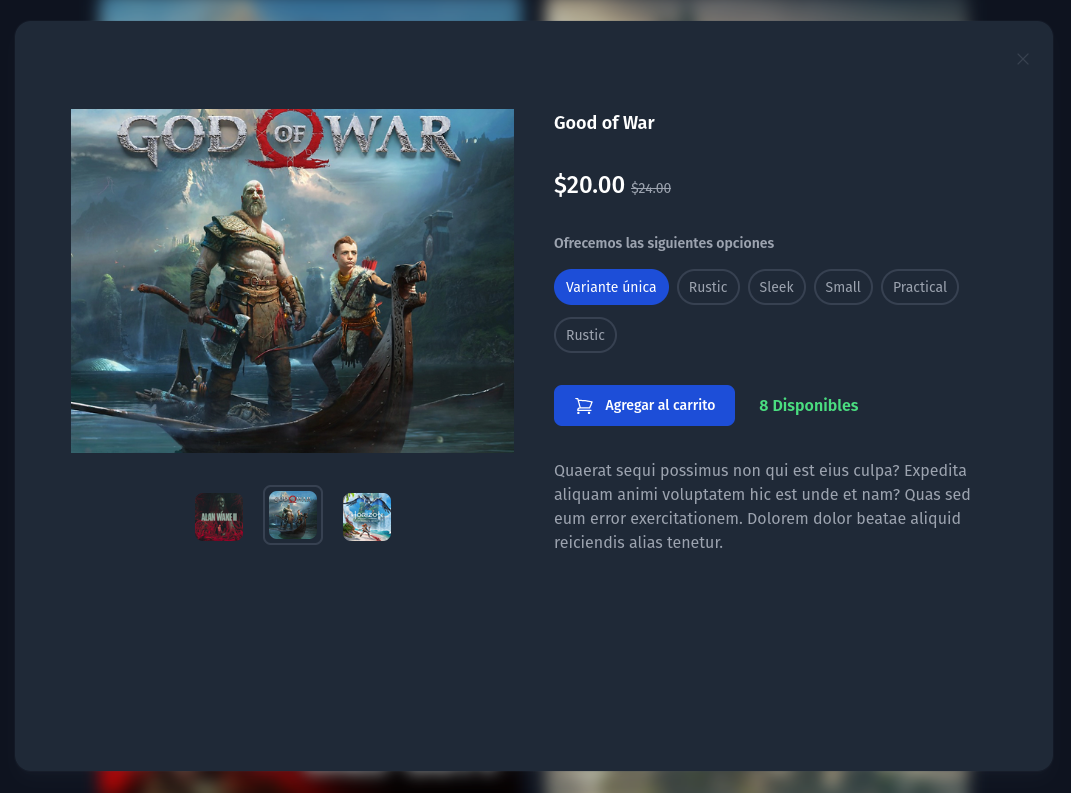Click the "8 Disponibles" stock label
Viewport: 1071px width, 793px height.
(x=809, y=406)
